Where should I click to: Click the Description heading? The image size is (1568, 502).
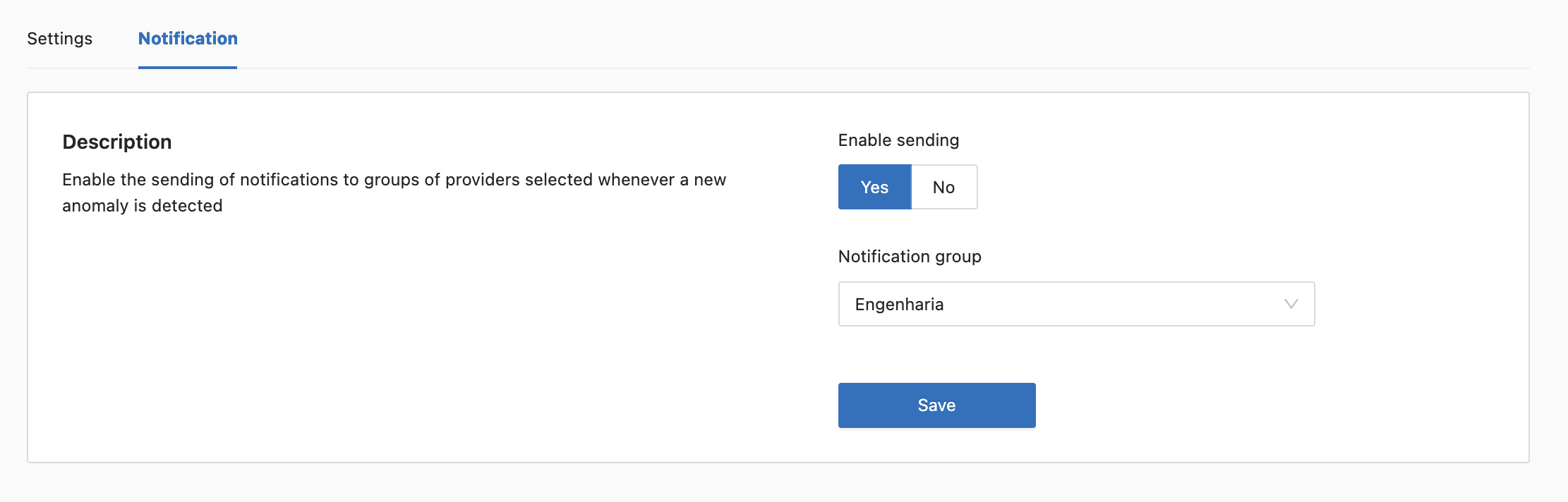(x=117, y=142)
